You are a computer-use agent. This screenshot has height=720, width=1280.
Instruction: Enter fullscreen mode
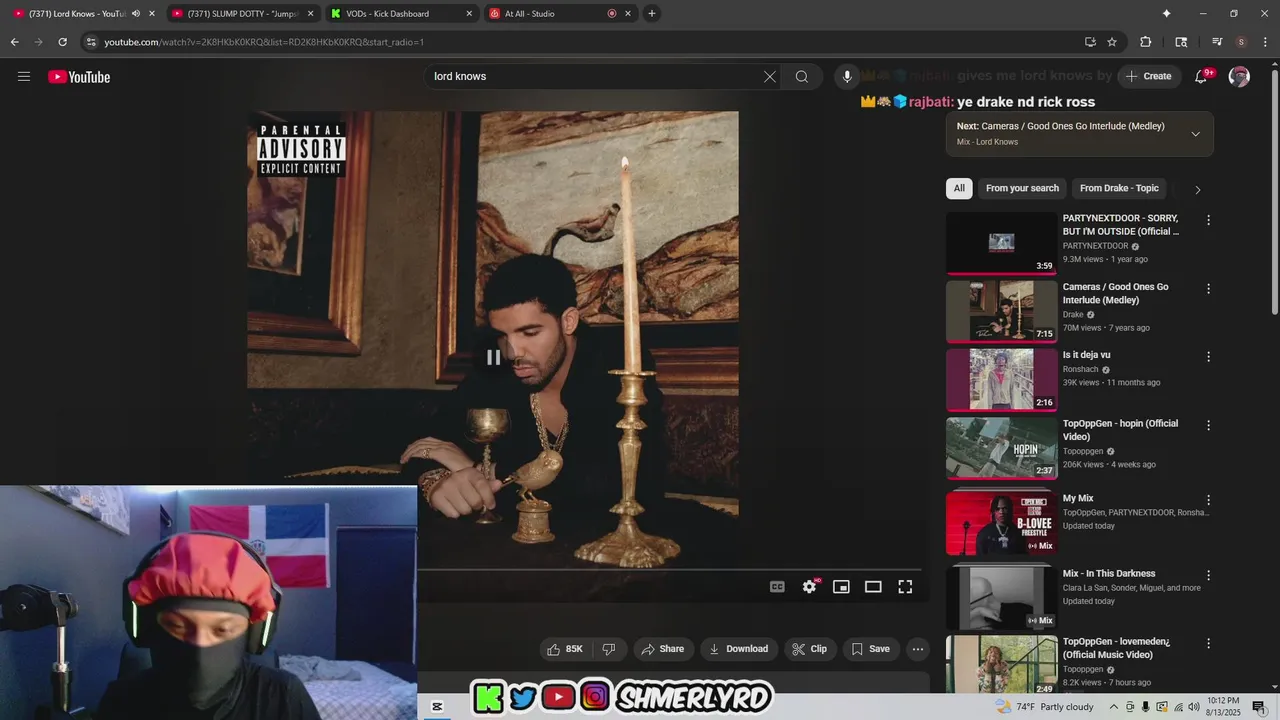(905, 587)
